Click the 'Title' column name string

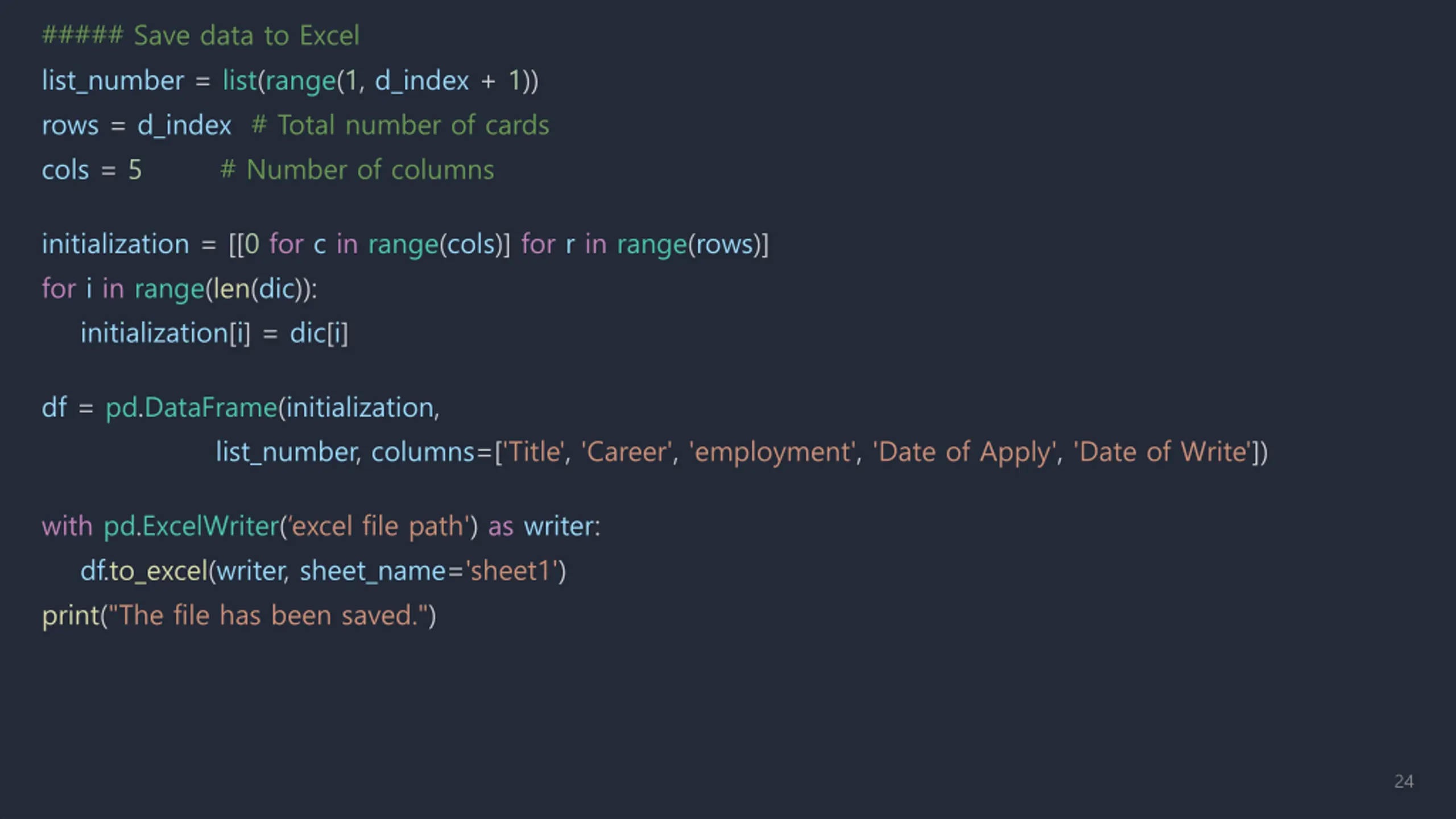[x=533, y=452]
